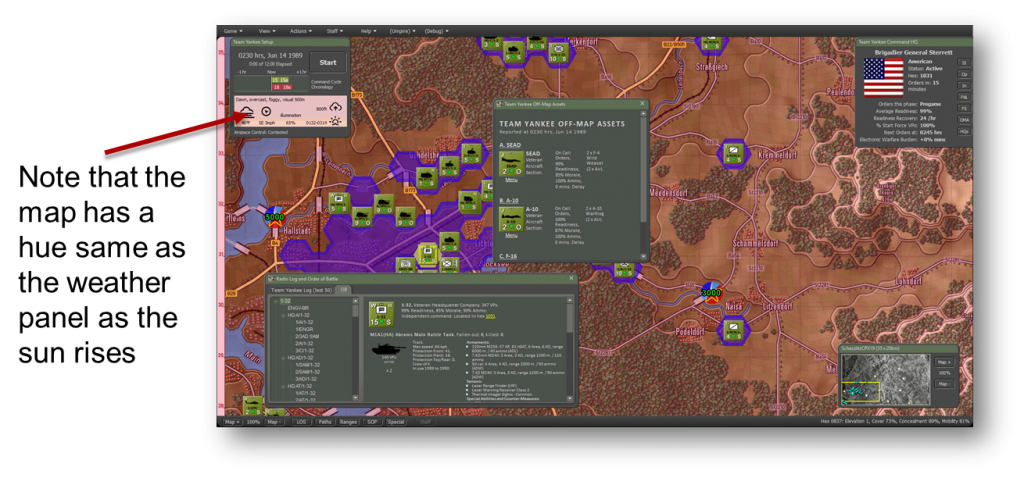This screenshot has height=478, width=1024.
Task: Close the Team Yankee Off-Map Assets window
Action: click(642, 103)
